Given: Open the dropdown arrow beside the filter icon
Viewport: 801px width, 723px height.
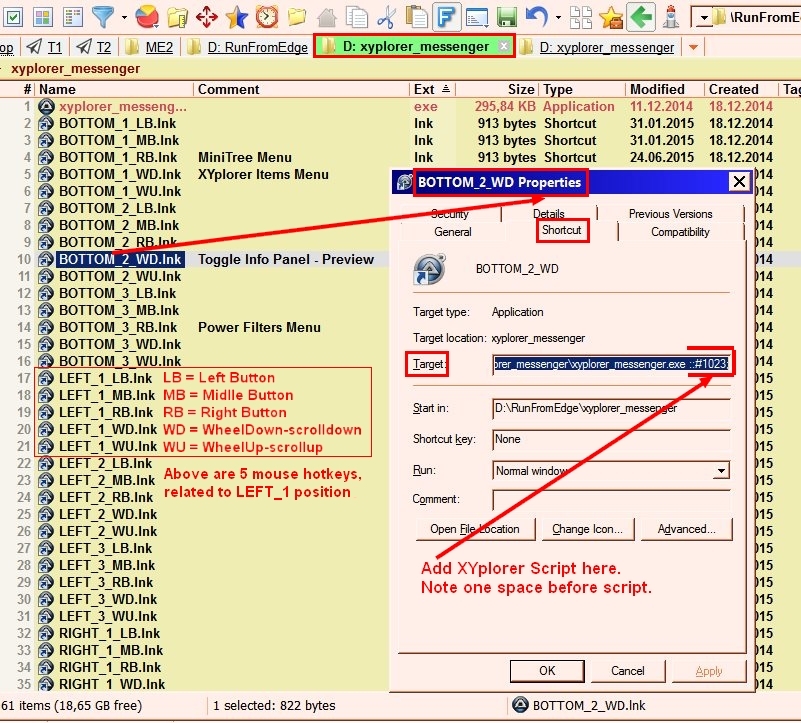Looking at the screenshot, I should point(124,17).
